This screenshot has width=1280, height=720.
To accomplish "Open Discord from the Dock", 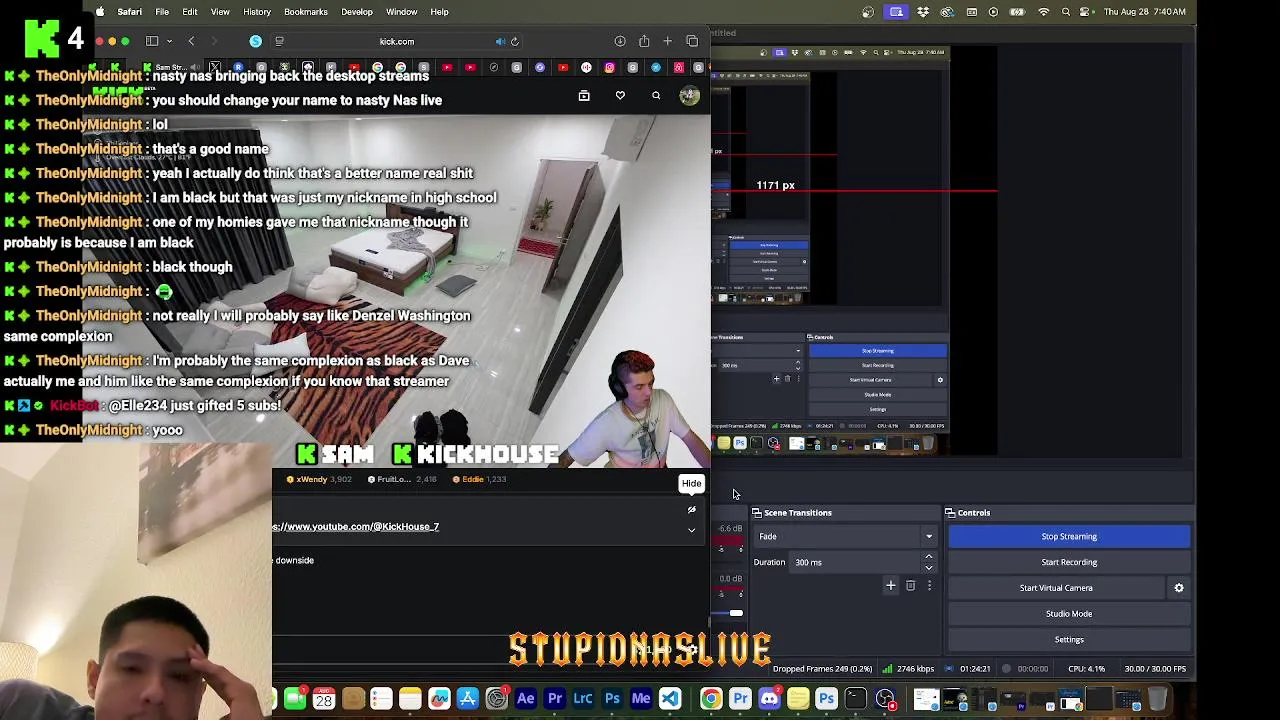I will (769, 699).
